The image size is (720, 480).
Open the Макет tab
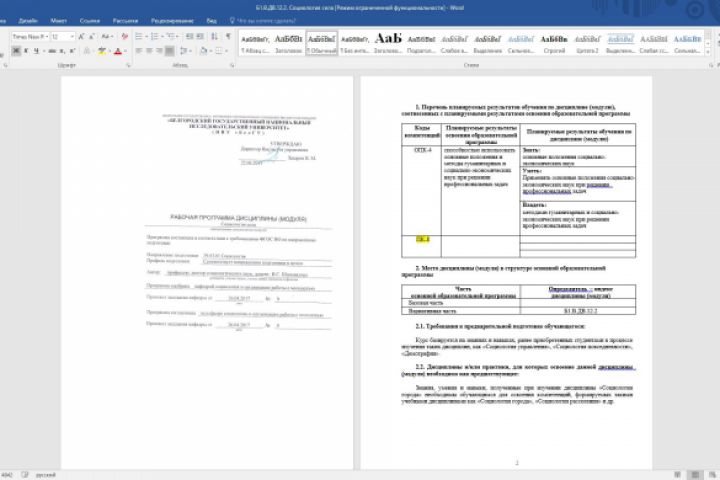[58, 21]
